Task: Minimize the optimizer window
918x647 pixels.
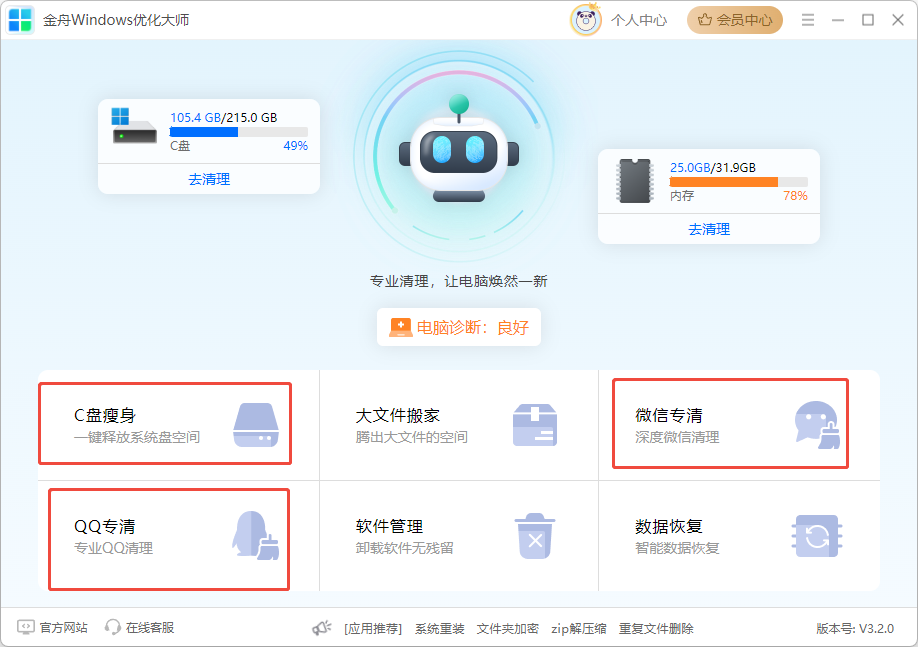Action: tap(838, 20)
